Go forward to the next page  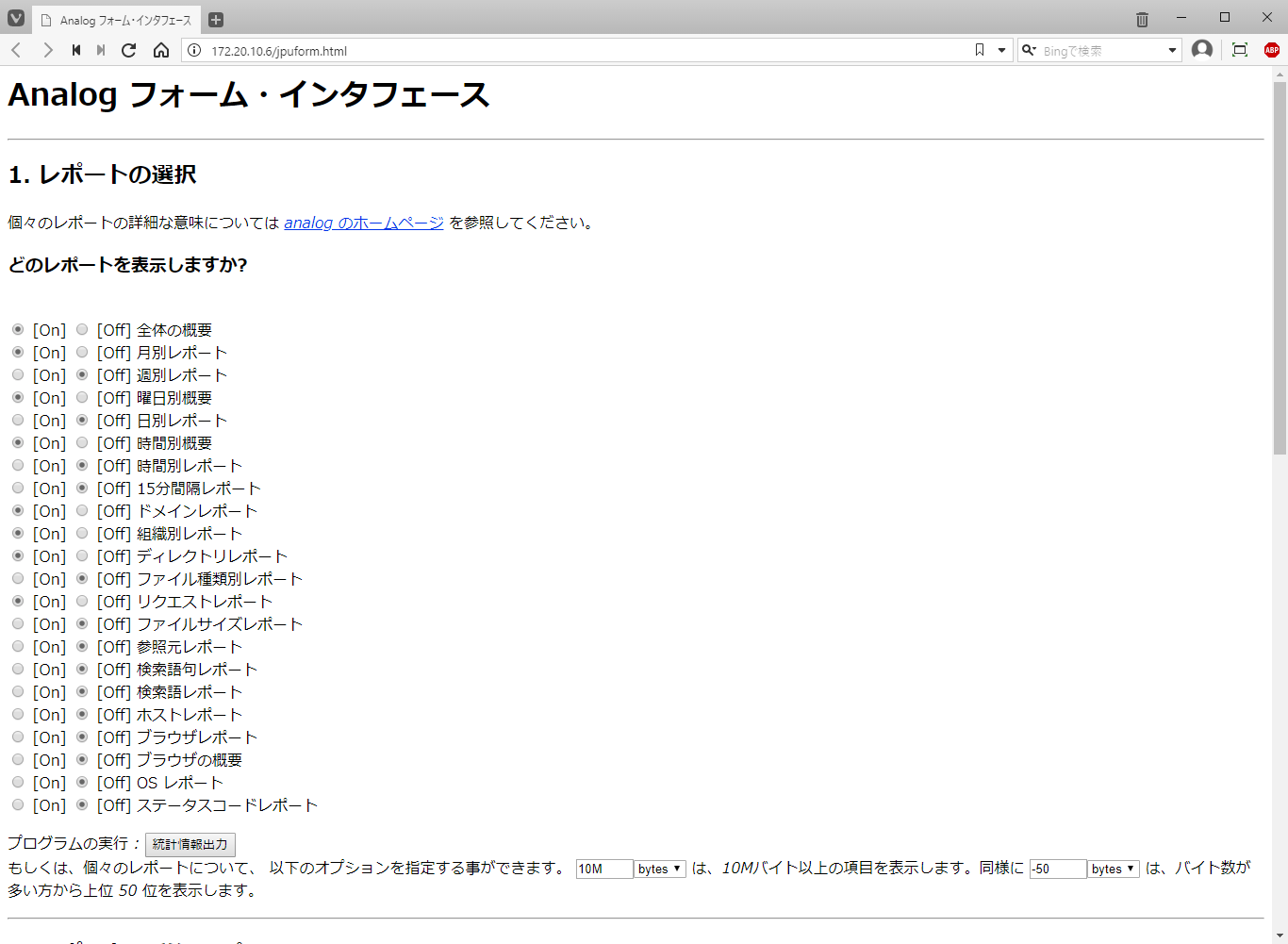click(x=47, y=50)
